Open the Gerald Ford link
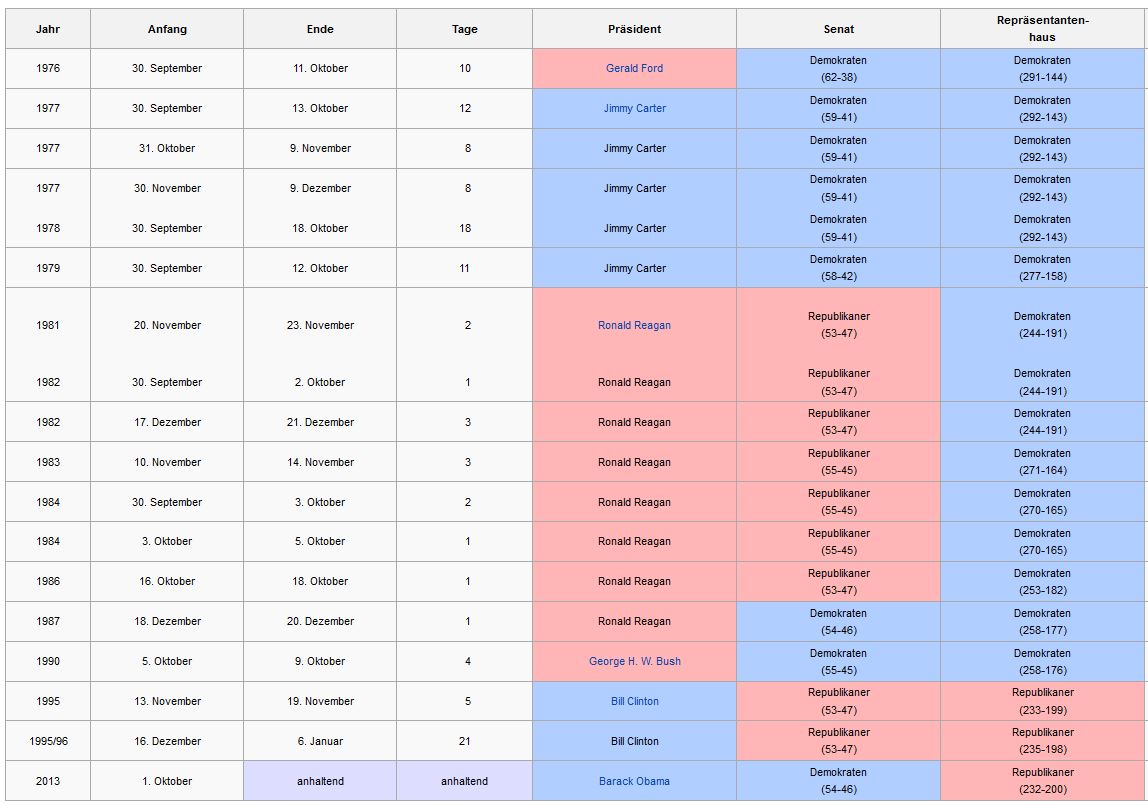Screen dimensions: 1148x809 pyautogui.click(x=634, y=69)
